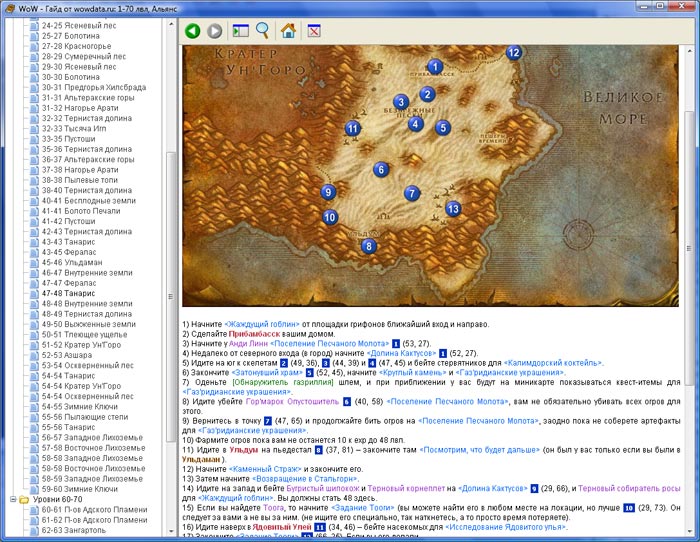
Task: Follow the Бугристый шипокож link
Action: click(x=323, y=488)
